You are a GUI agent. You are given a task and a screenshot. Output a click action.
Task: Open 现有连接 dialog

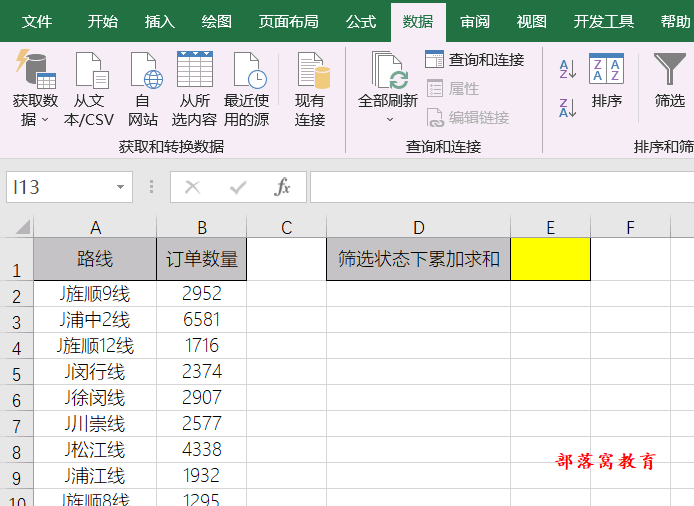click(310, 89)
